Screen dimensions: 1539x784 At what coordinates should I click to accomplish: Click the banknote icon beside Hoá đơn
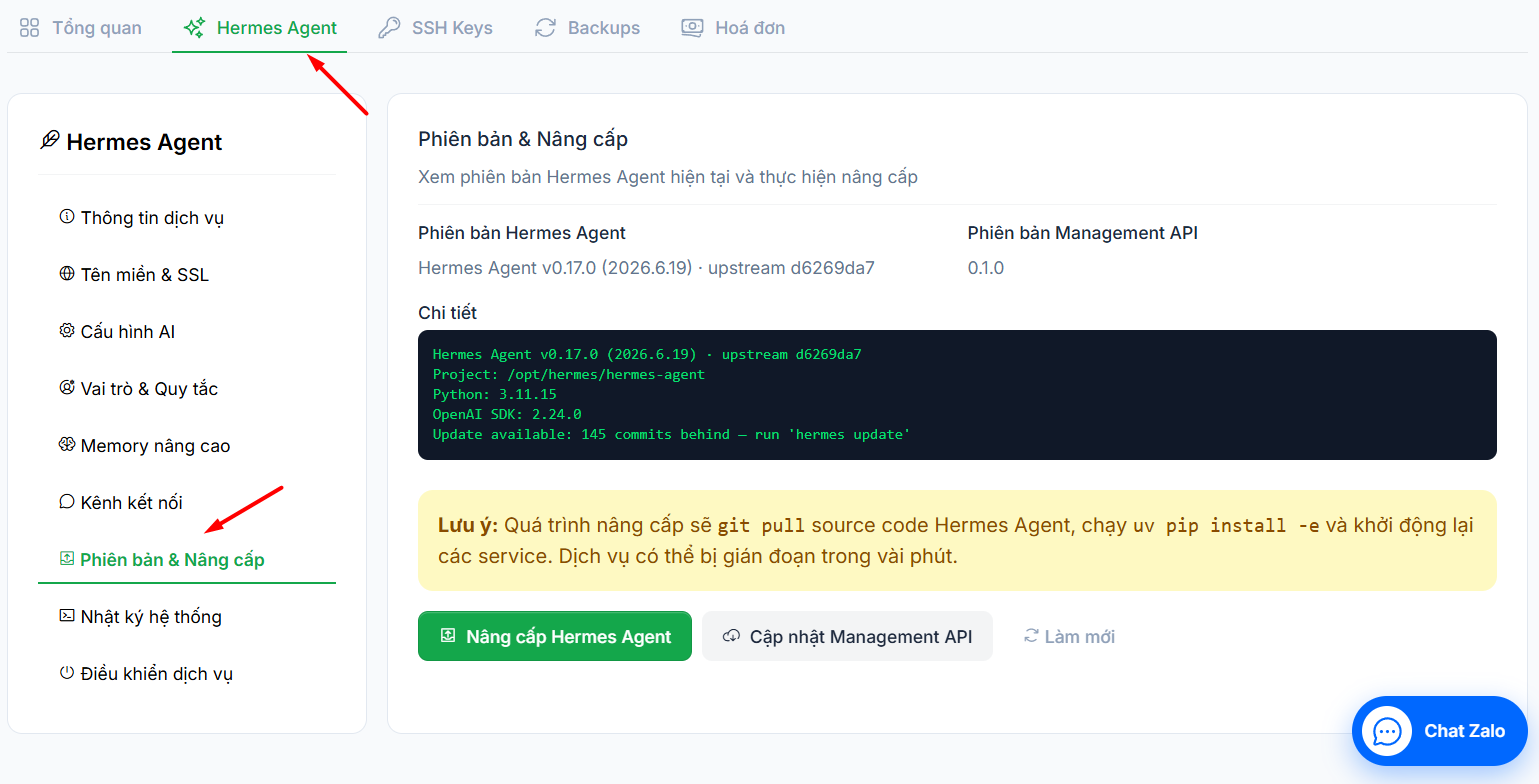point(692,28)
